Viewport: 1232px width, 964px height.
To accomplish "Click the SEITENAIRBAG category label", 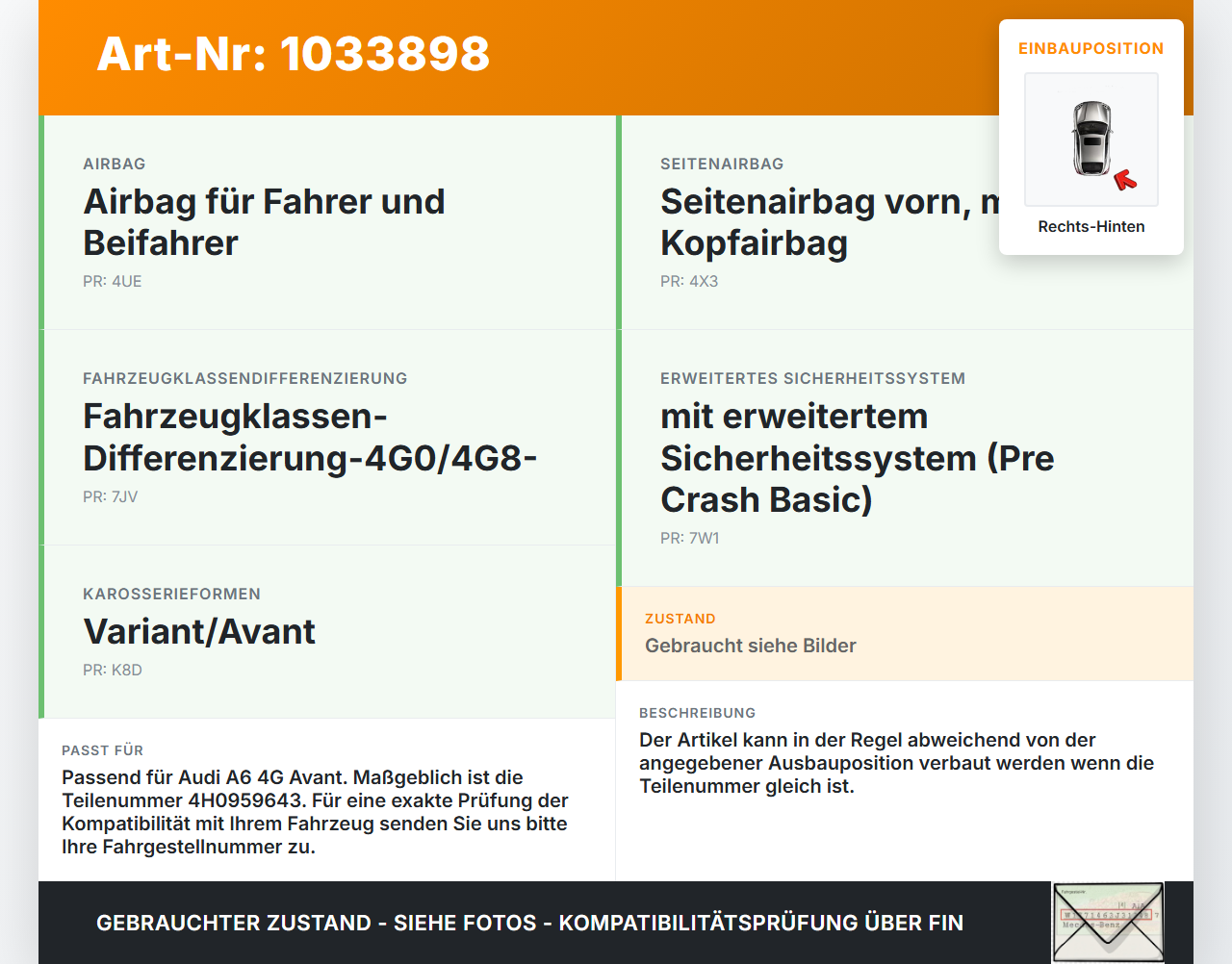I will coord(722,164).
